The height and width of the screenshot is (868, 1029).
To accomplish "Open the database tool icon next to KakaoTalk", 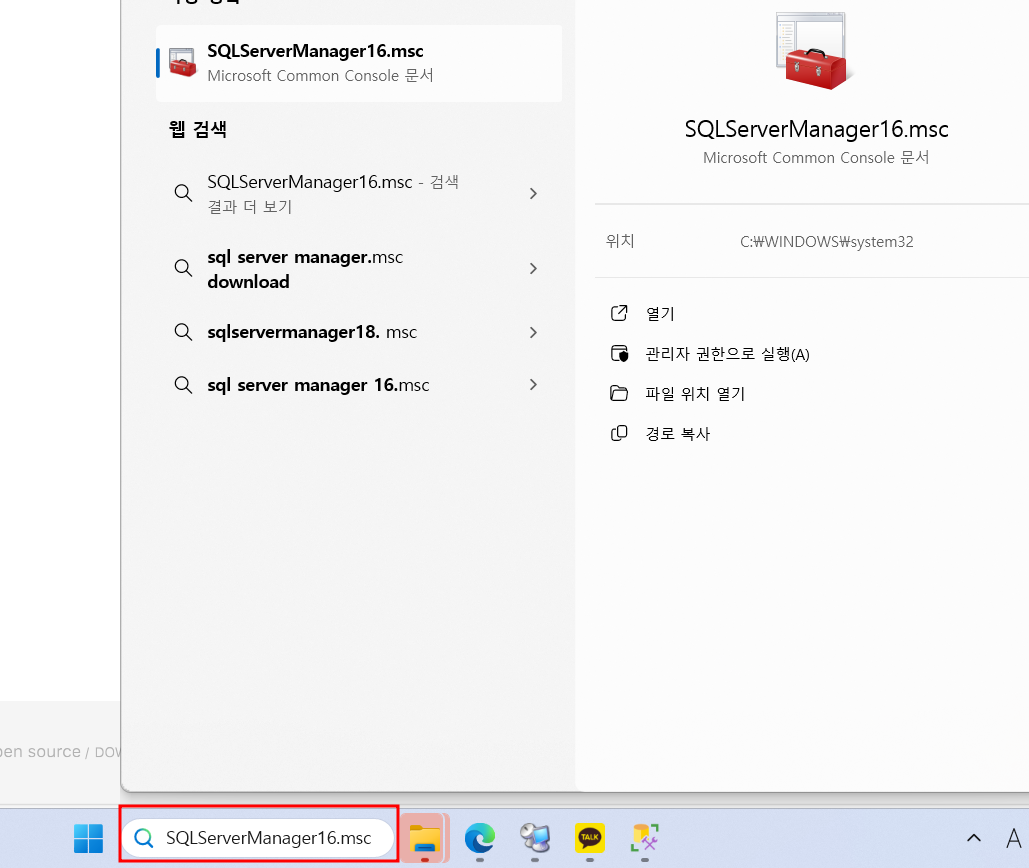I will pos(645,838).
